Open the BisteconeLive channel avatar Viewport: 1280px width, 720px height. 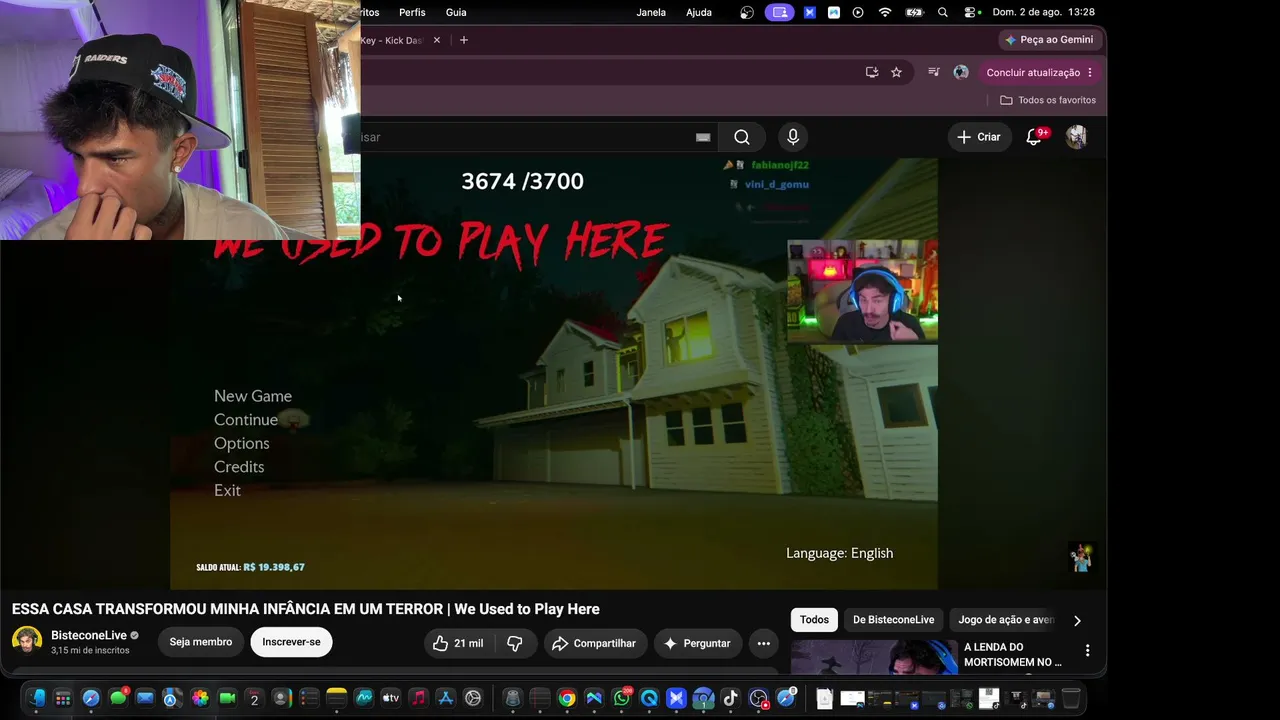coord(27,641)
